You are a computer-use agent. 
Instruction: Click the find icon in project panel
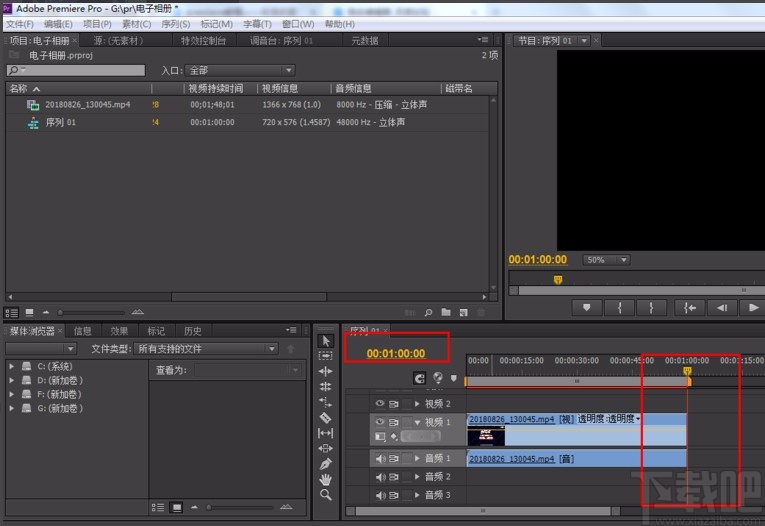point(428,312)
